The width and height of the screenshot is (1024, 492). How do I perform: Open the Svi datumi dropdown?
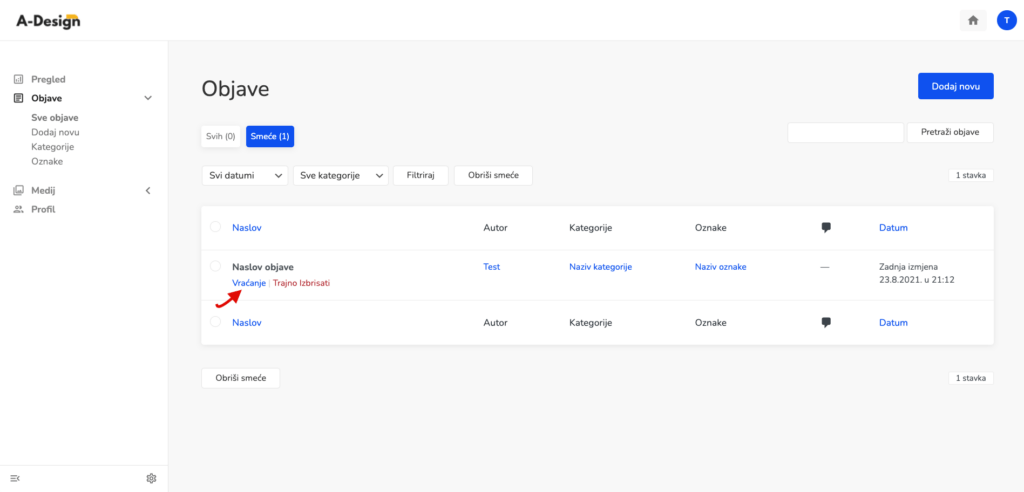coord(245,176)
